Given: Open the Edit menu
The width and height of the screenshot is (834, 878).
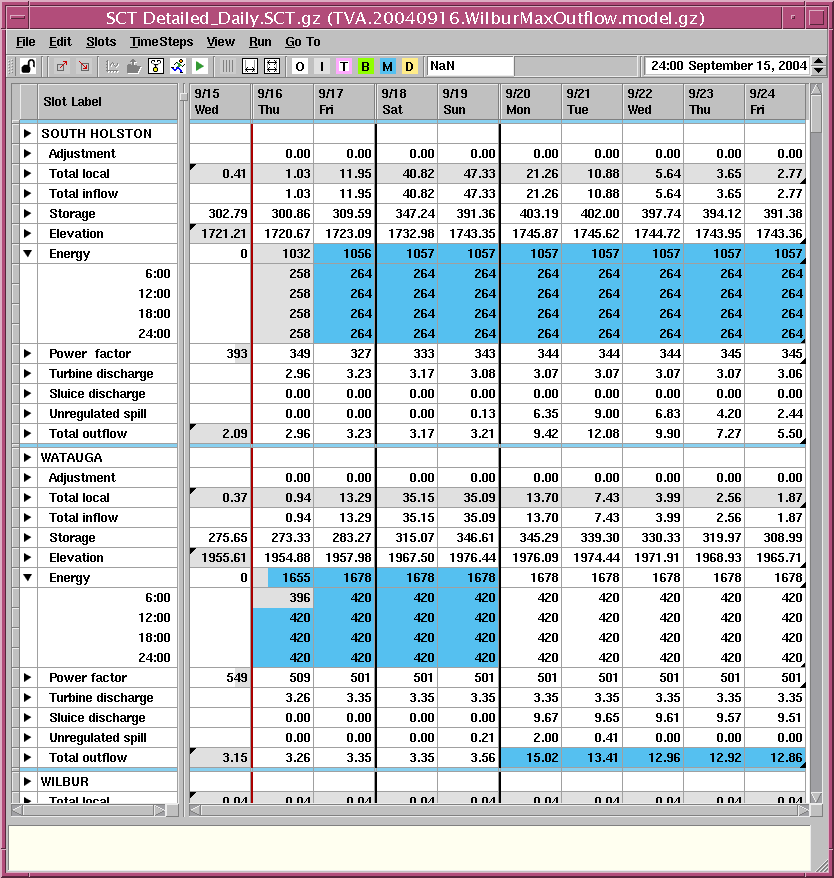Looking at the screenshot, I should (x=60, y=42).
